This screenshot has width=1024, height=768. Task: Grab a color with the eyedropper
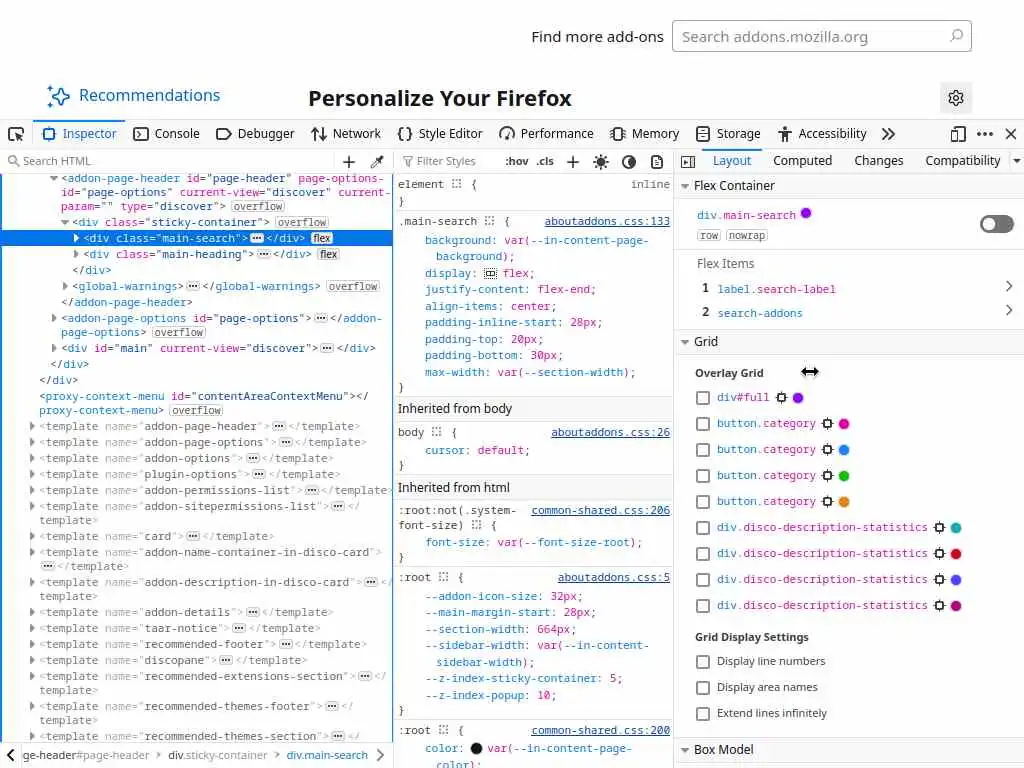[377, 161]
